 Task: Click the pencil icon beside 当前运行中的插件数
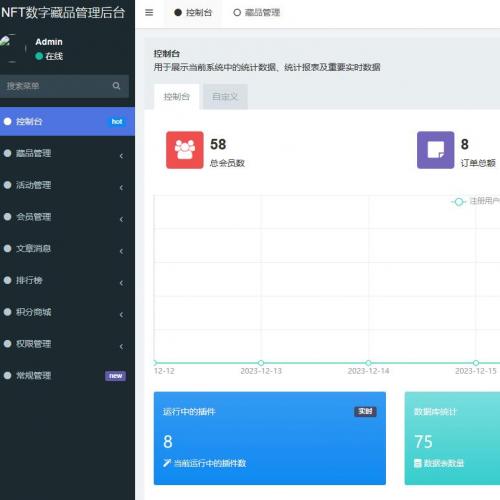click(167, 463)
